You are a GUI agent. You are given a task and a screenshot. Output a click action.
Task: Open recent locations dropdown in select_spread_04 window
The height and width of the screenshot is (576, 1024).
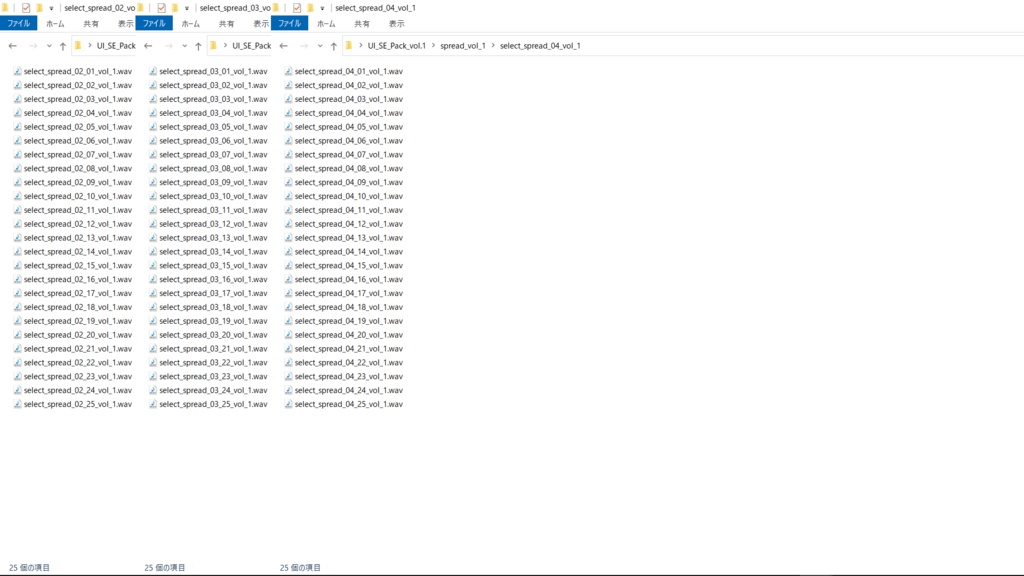[320, 46]
